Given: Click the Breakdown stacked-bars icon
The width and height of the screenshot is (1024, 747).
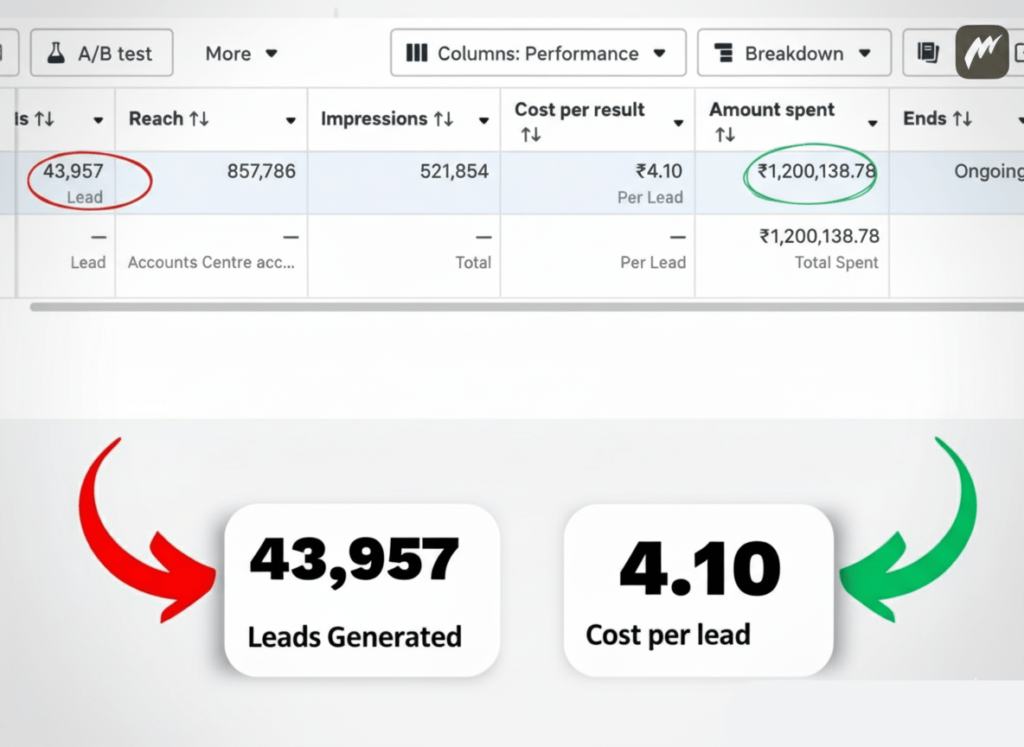Looking at the screenshot, I should click(x=724, y=53).
